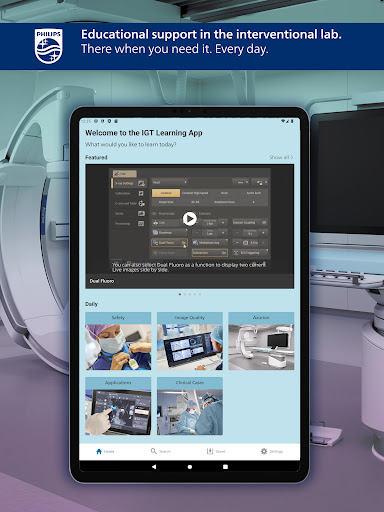Select the first carousel page dot
This screenshot has height=512, width=384.
point(180,294)
